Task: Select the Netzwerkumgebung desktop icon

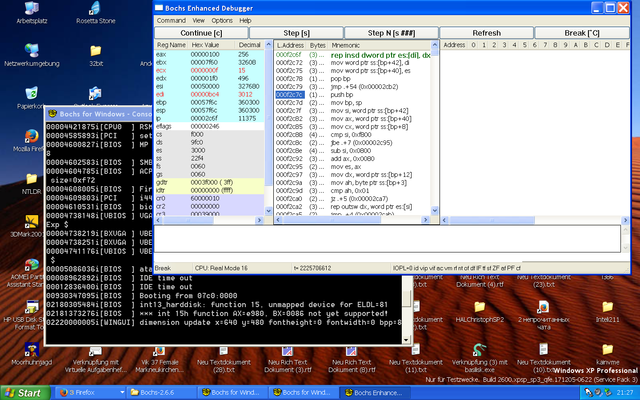Action: [x=31, y=55]
